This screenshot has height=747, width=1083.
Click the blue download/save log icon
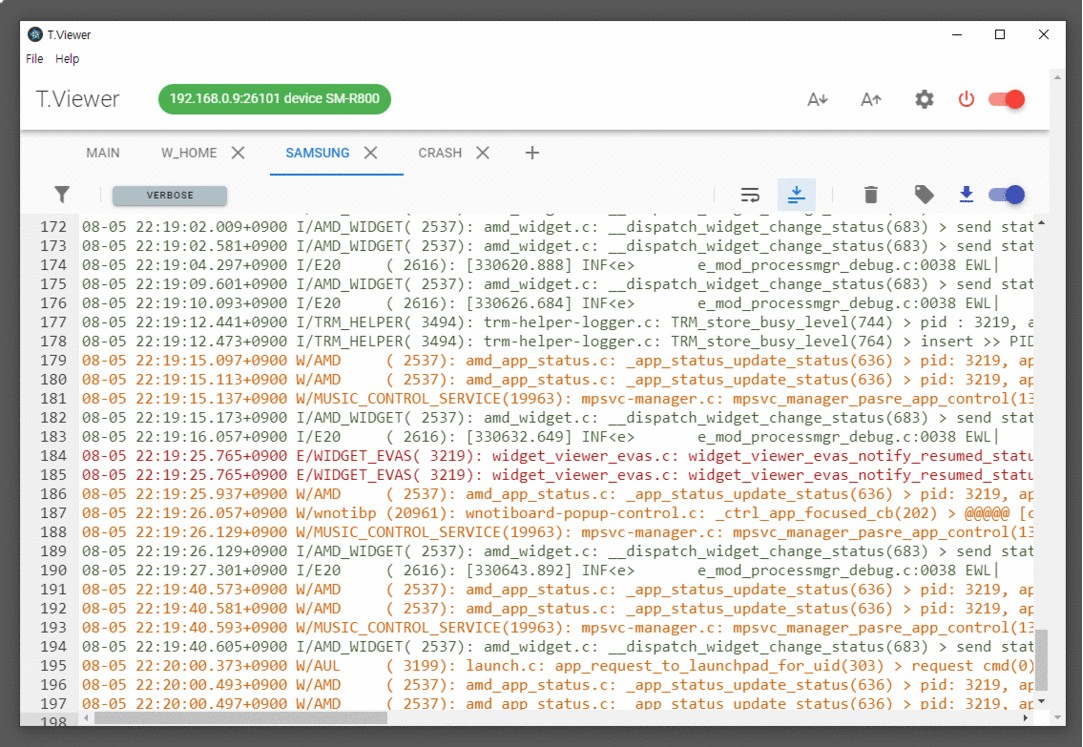(x=966, y=195)
